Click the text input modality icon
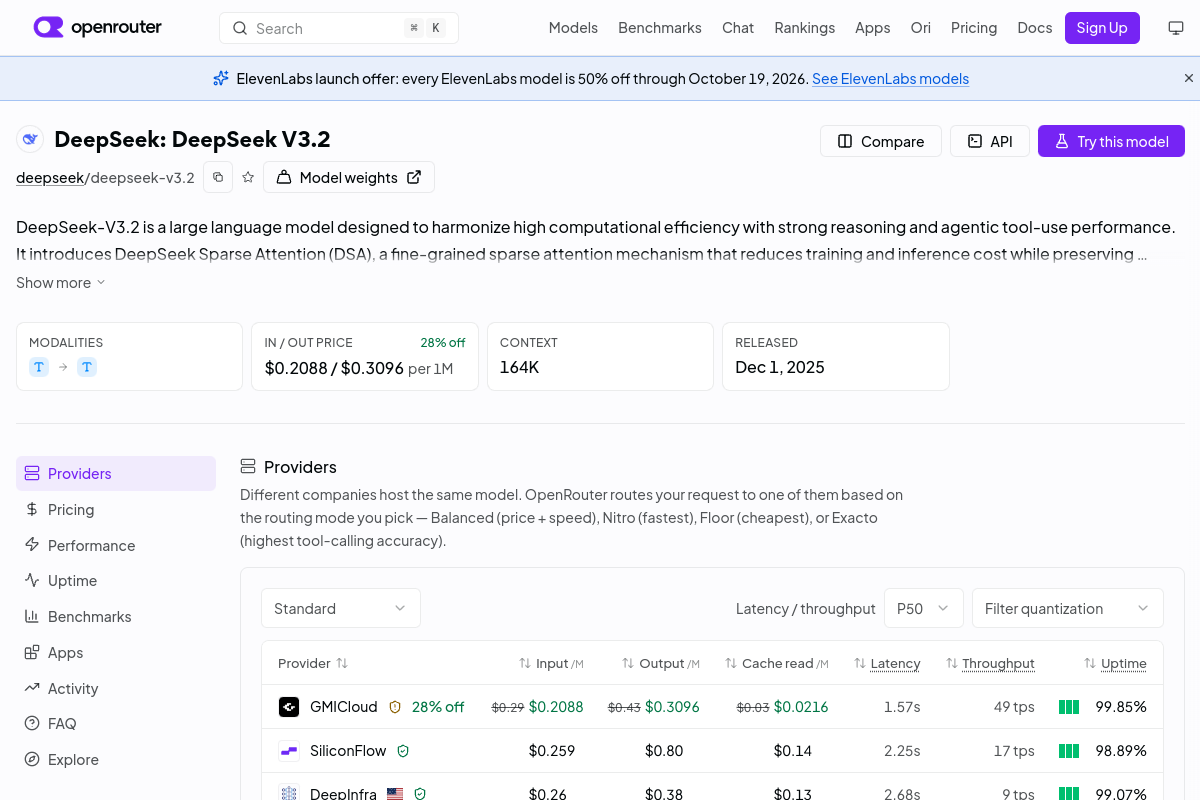This screenshot has width=1200, height=800. click(x=39, y=367)
